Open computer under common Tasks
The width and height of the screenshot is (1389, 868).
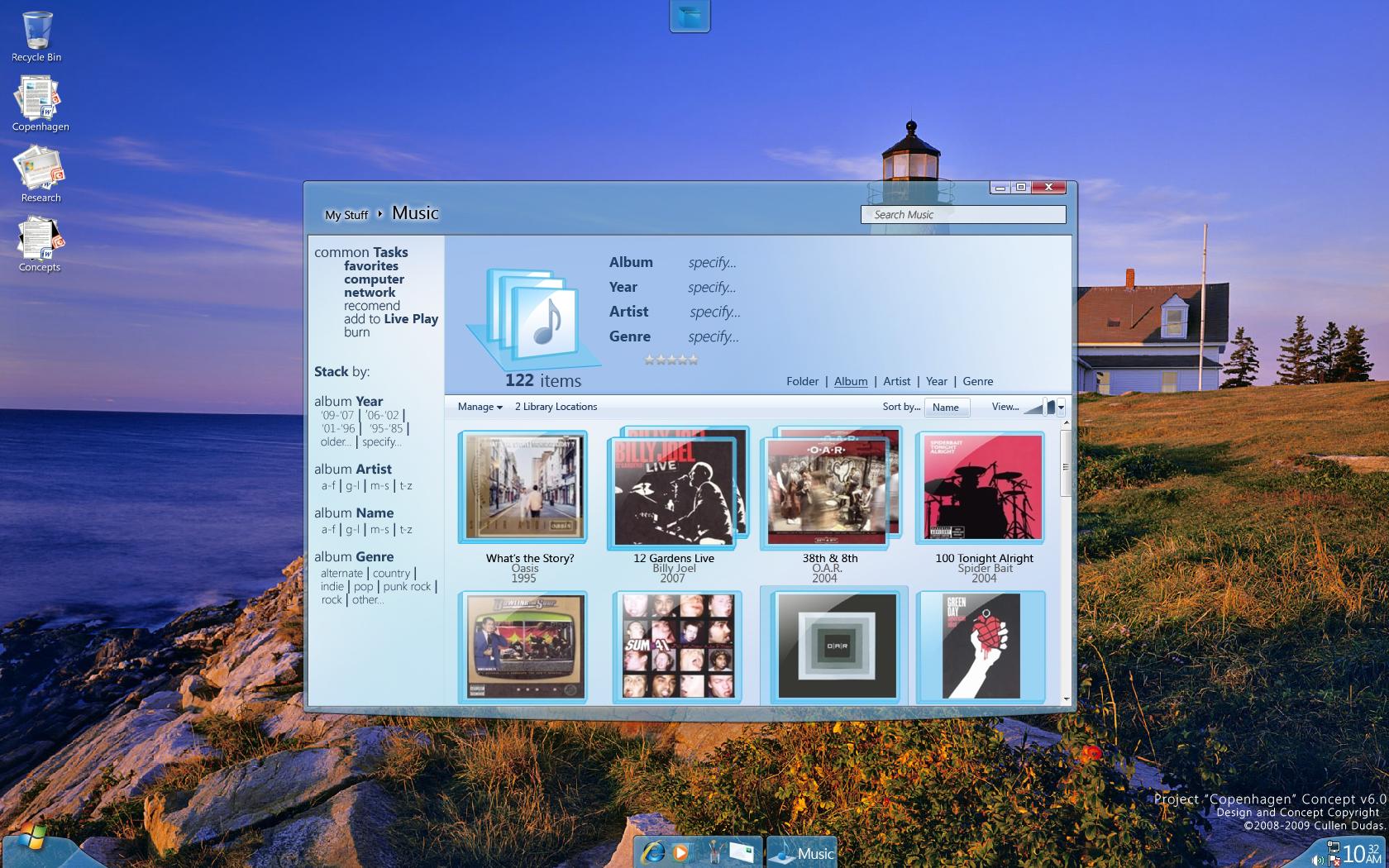click(x=374, y=279)
